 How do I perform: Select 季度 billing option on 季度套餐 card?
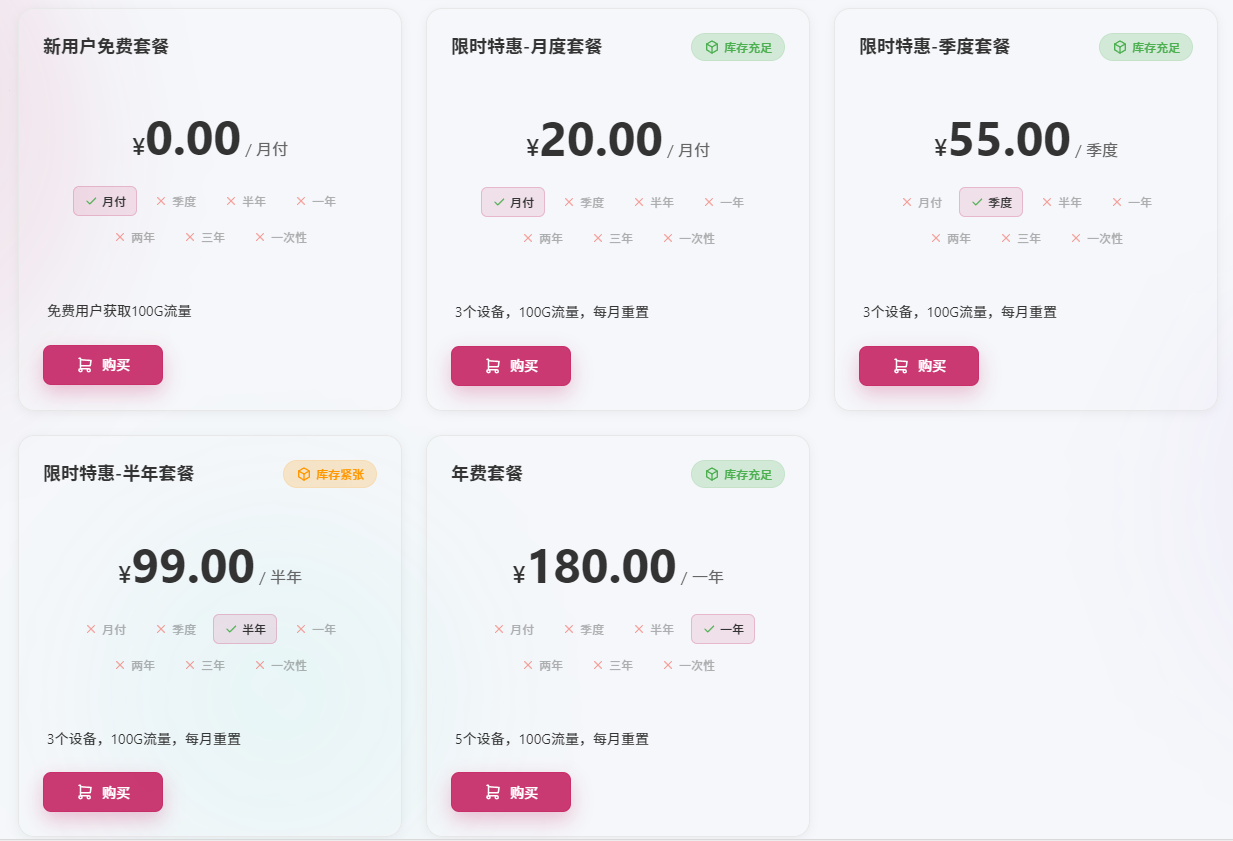pos(991,202)
